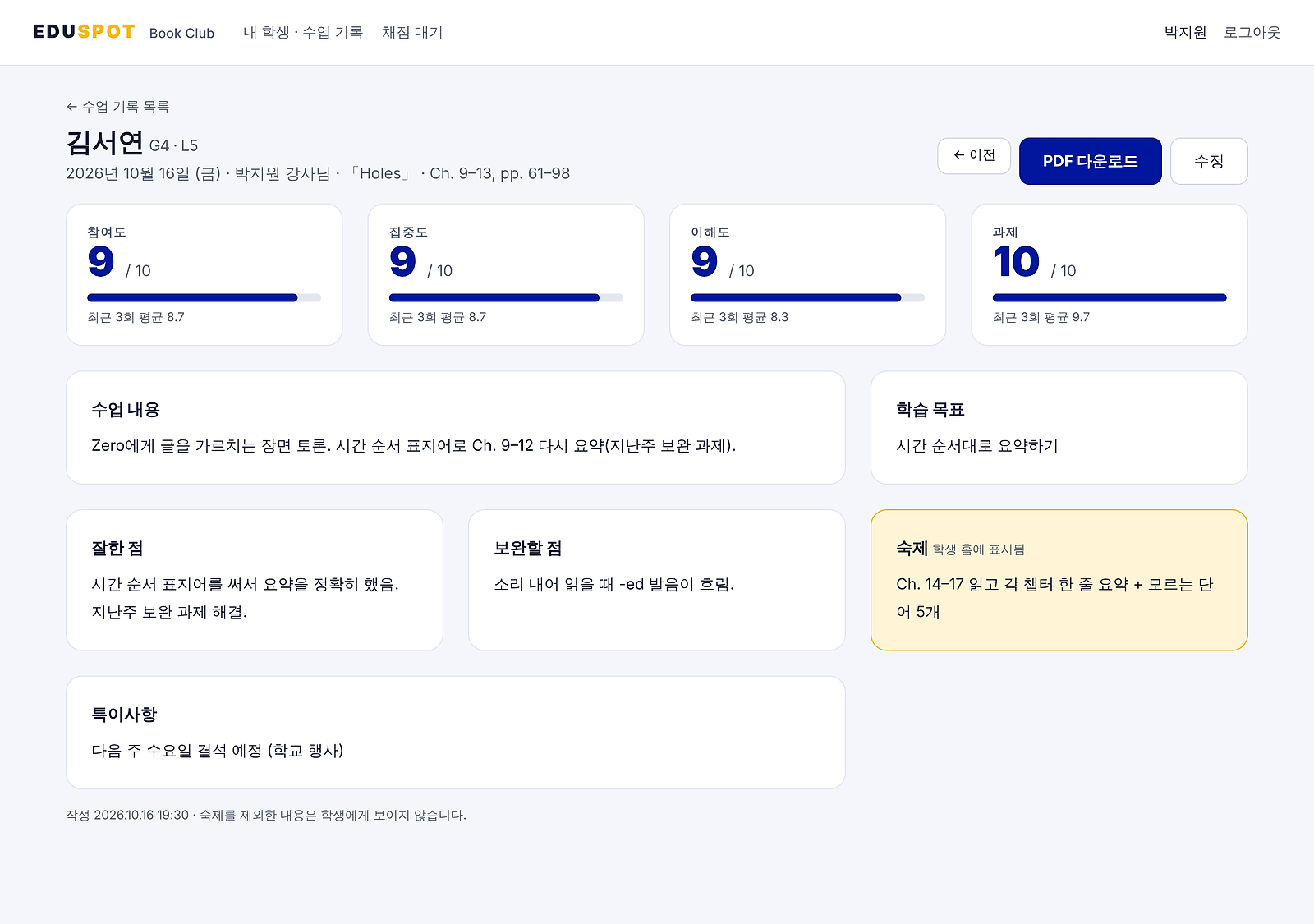This screenshot has width=1314, height=924.
Task: Click the 작성 2026.10.16 19:30 footer note
Action: coord(266,816)
